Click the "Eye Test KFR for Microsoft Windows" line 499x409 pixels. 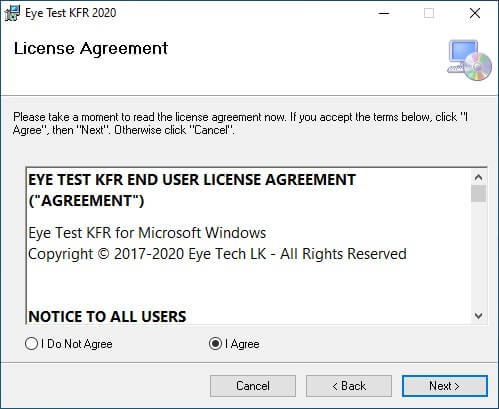coord(147,233)
